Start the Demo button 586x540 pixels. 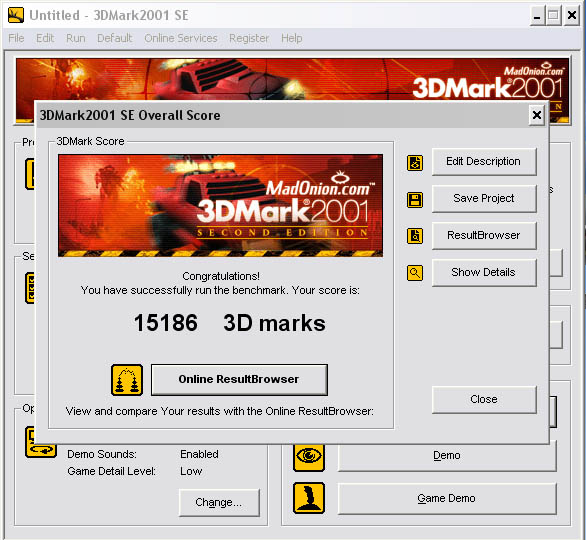coord(447,456)
